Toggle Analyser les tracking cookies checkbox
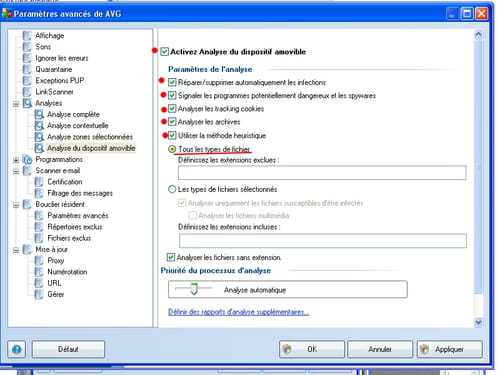The width and height of the screenshot is (500, 375). 172,109
